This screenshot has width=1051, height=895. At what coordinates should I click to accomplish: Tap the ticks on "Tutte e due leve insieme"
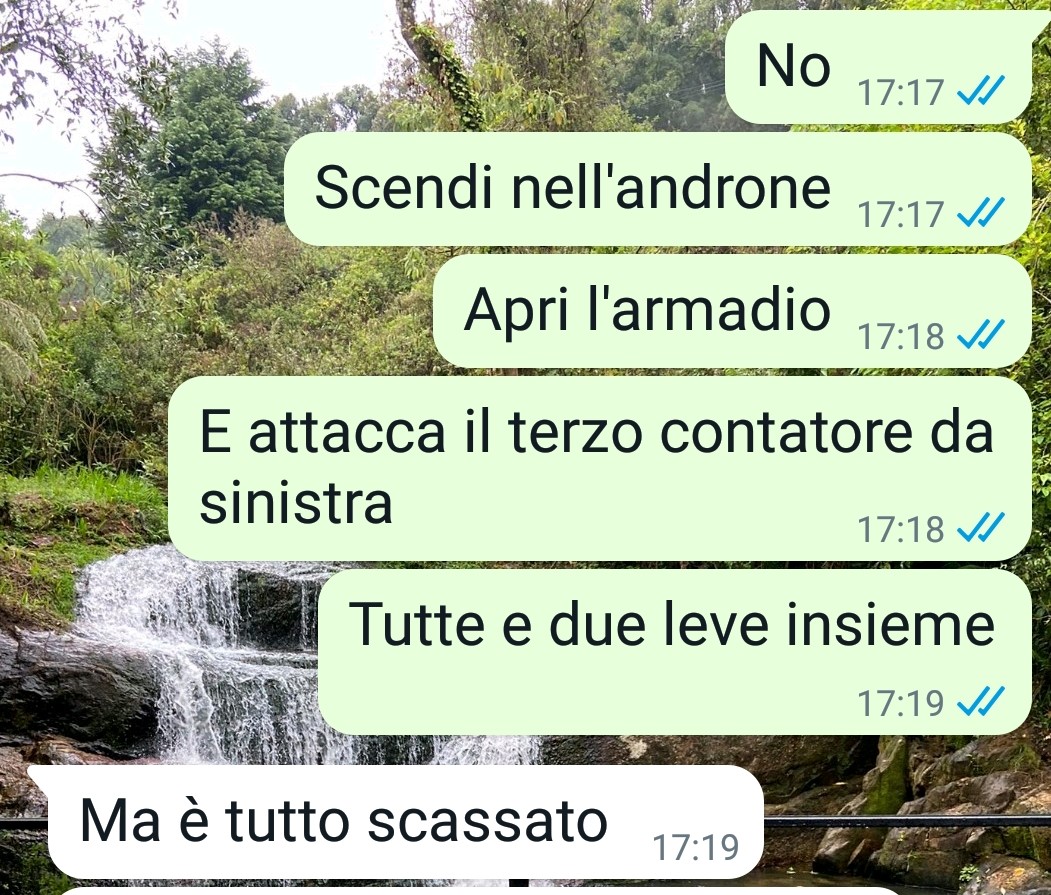(981, 702)
